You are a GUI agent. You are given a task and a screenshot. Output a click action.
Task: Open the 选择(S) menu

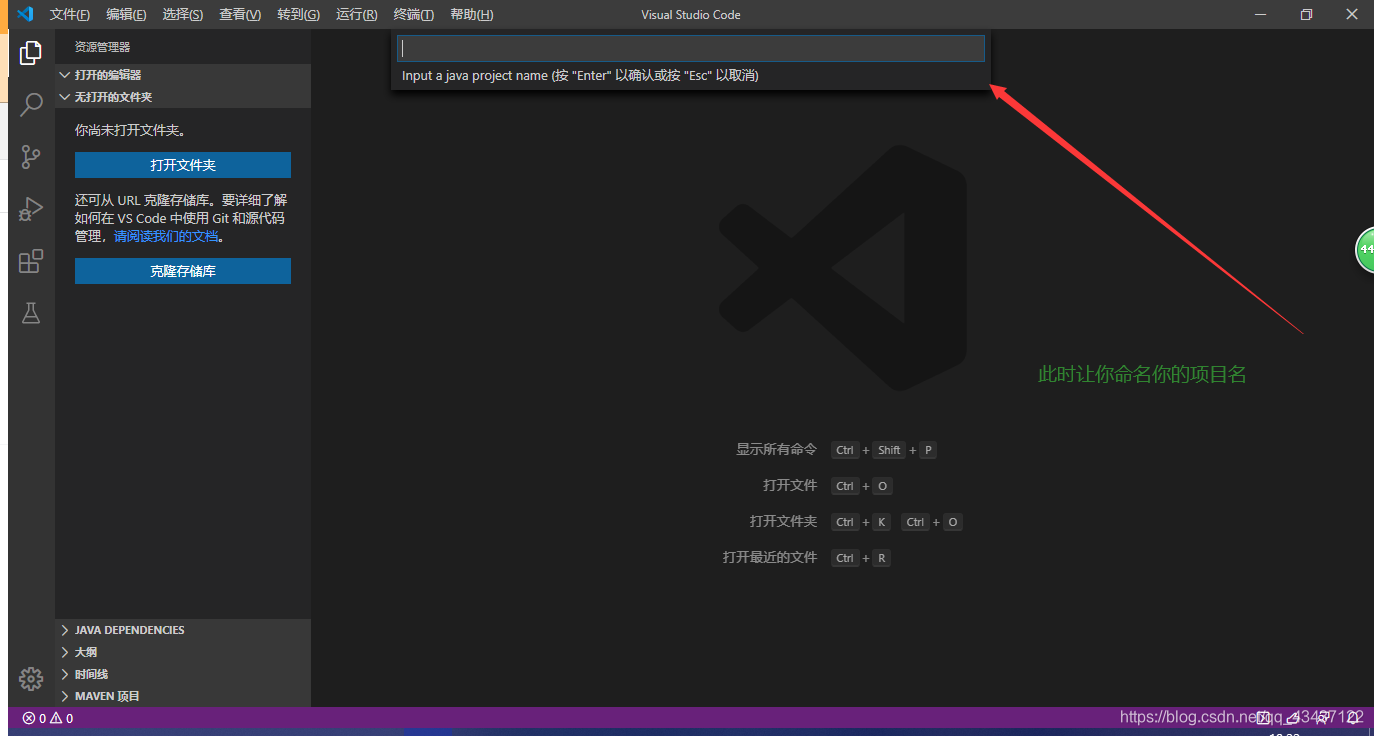coord(183,14)
